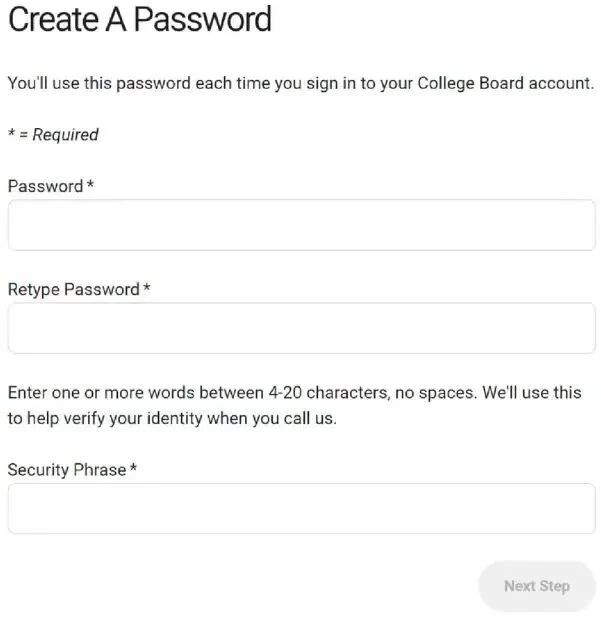Image resolution: width=601 pixels, height=618 pixels.
Task: Select the Security Phrase input field
Action: pyautogui.click(x=301, y=508)
